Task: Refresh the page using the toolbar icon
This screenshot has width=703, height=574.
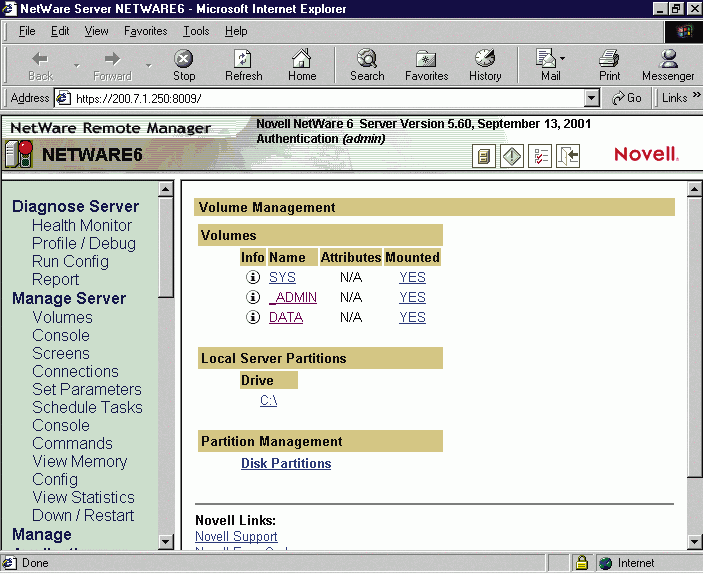Action: (243, 66)
